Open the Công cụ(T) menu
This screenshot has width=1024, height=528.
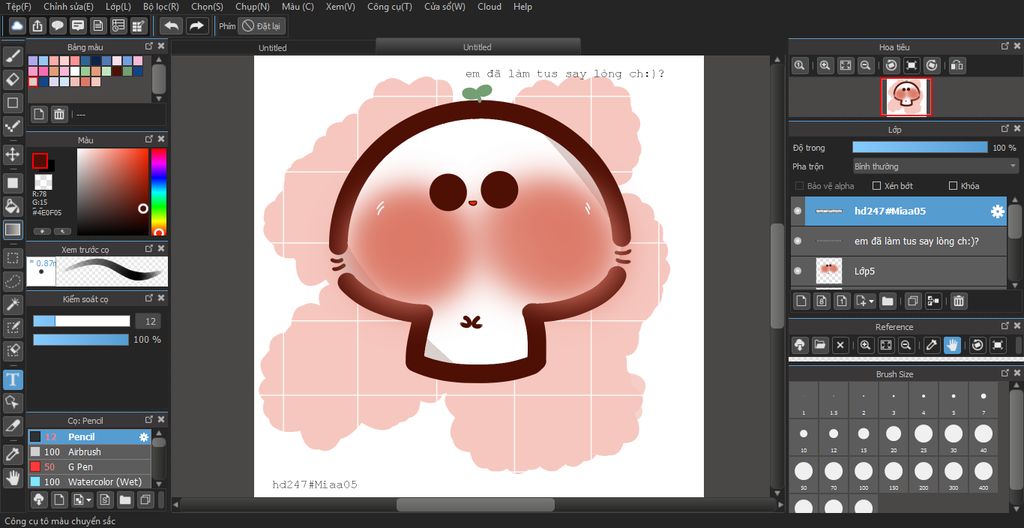[x=389, y=7]
